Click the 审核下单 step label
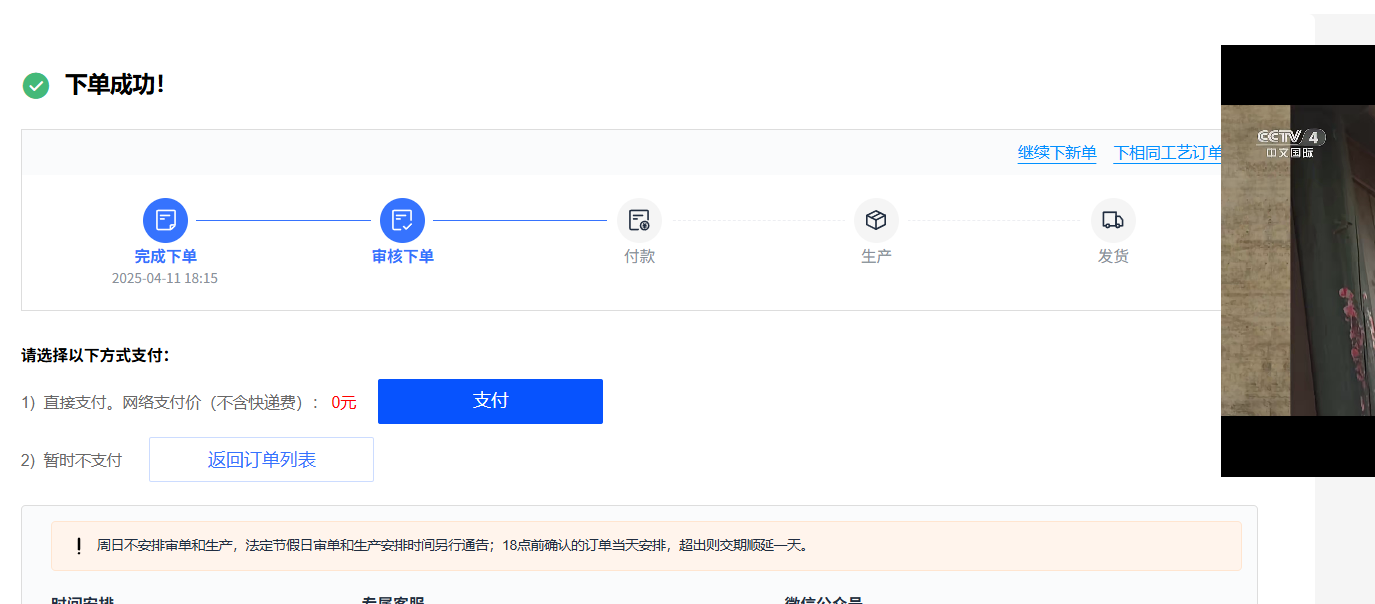 [403, 257]
